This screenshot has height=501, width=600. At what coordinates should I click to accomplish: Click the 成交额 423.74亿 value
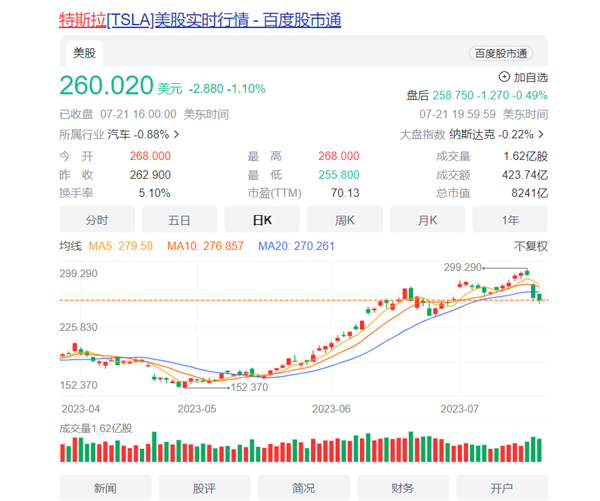point(525,175)
